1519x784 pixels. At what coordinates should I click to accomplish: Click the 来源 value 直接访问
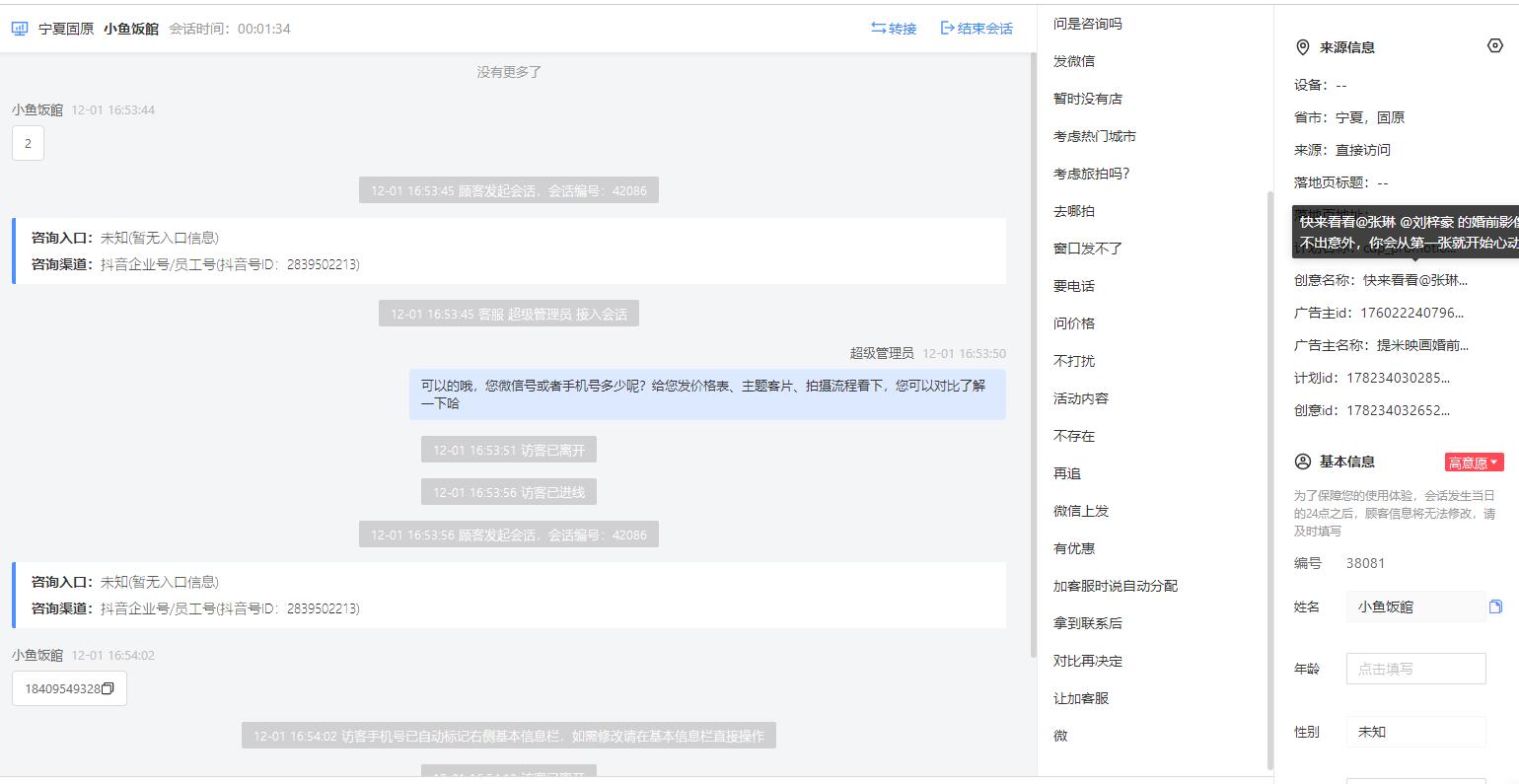coord(1362,150)
